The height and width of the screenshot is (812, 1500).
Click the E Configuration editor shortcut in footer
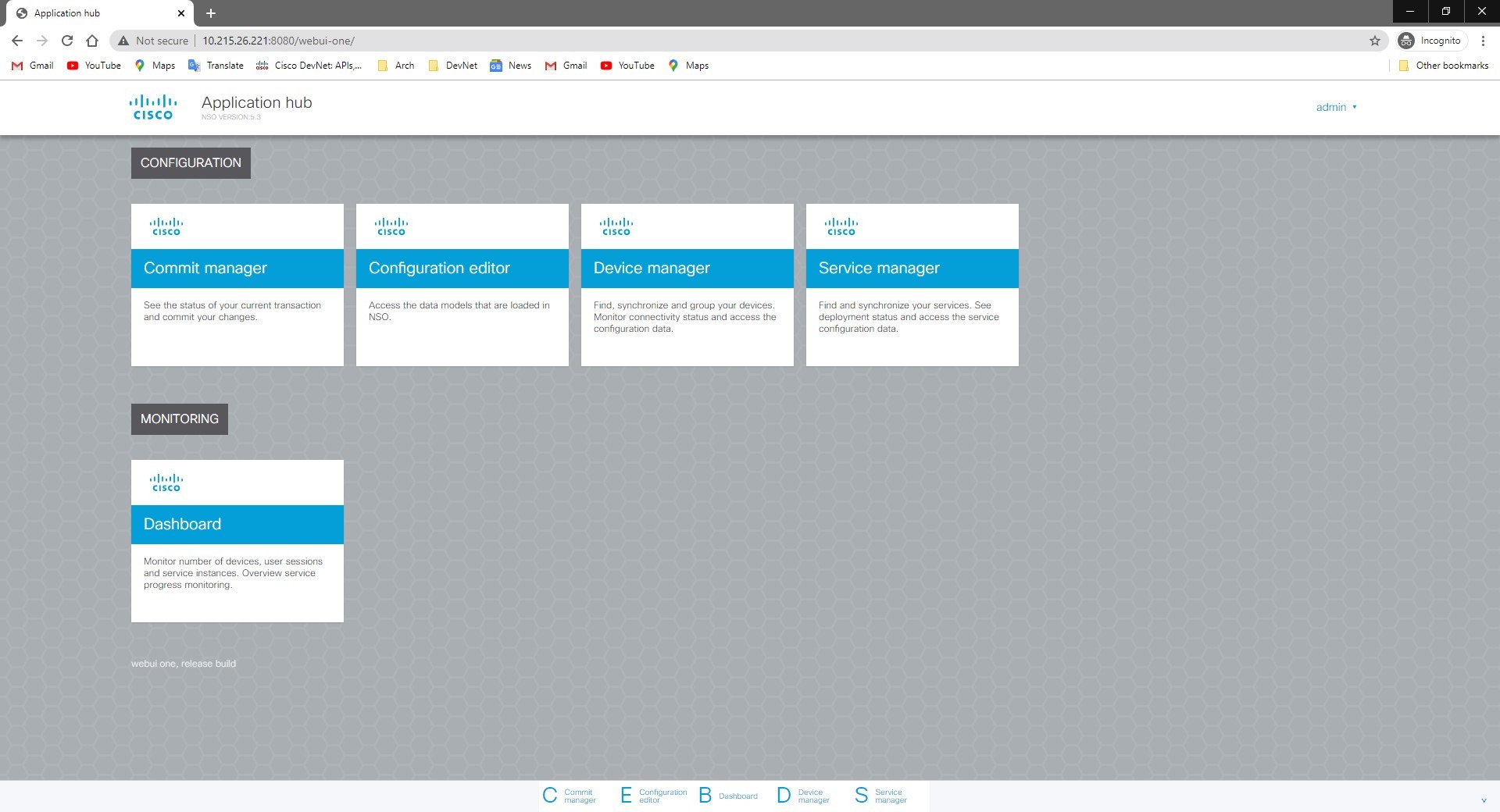point(654,796)
